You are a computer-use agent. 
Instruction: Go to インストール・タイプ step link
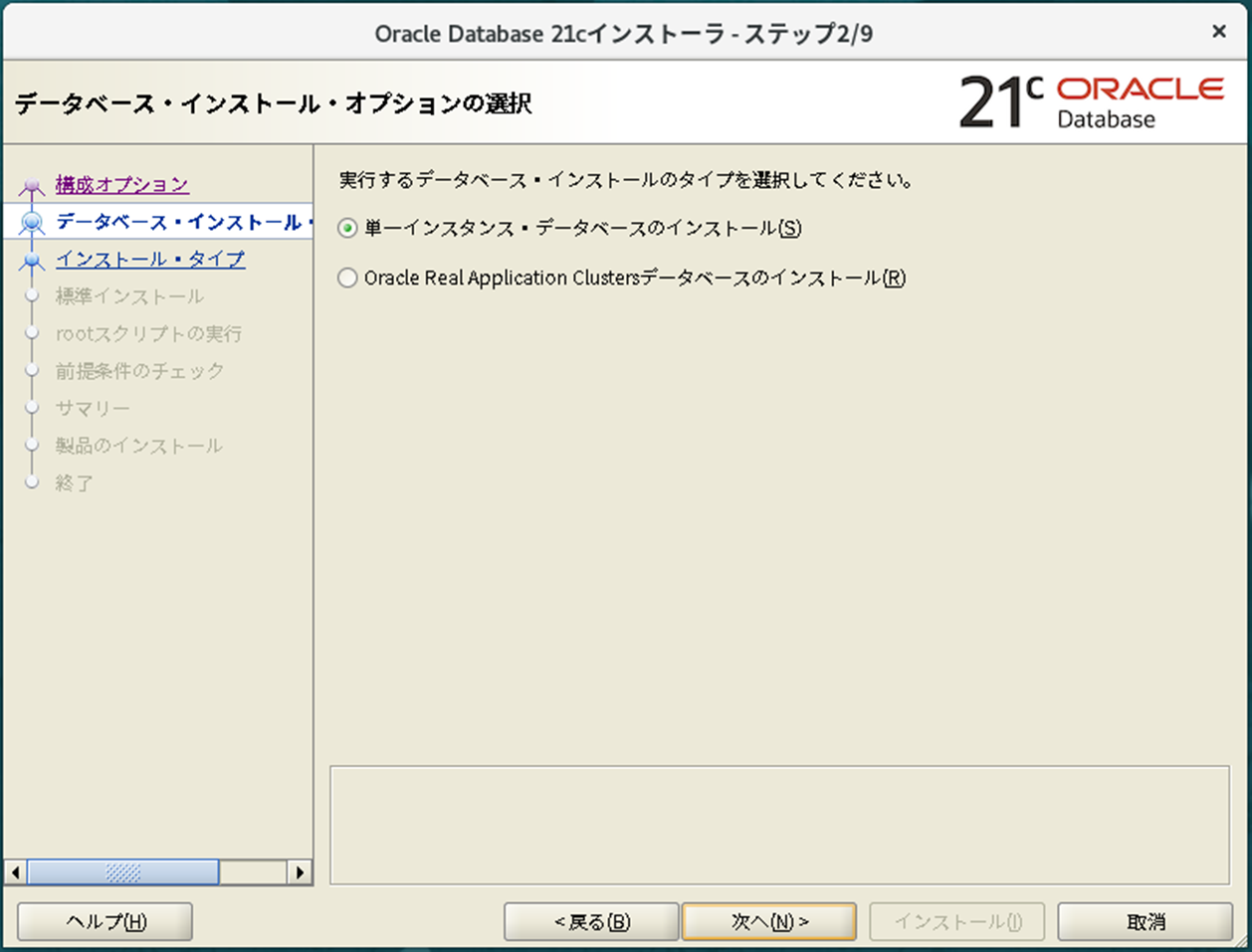point(150,260)
